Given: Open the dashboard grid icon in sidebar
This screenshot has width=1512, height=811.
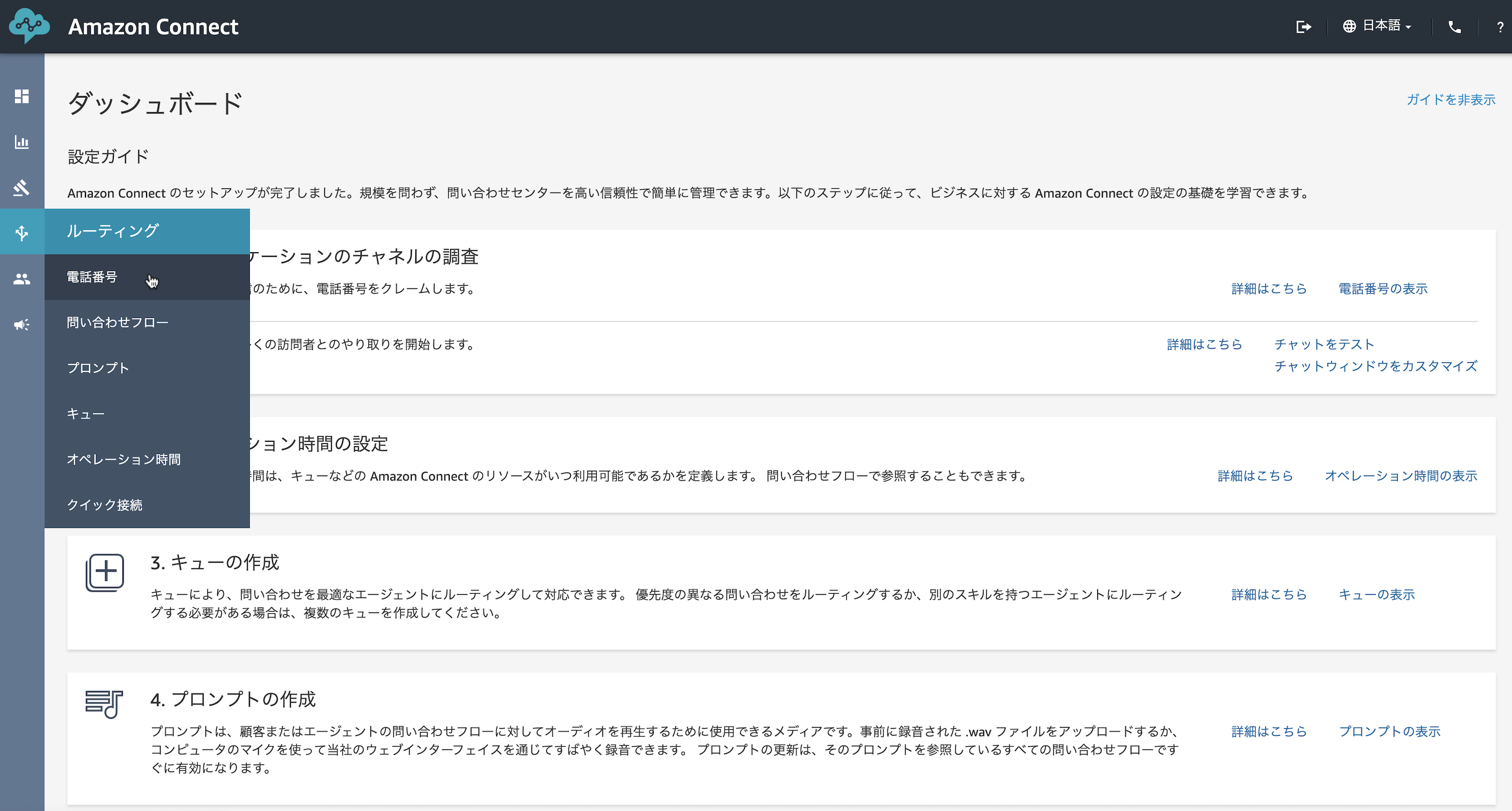Looking at the screenshot, I should click(22, 96).
